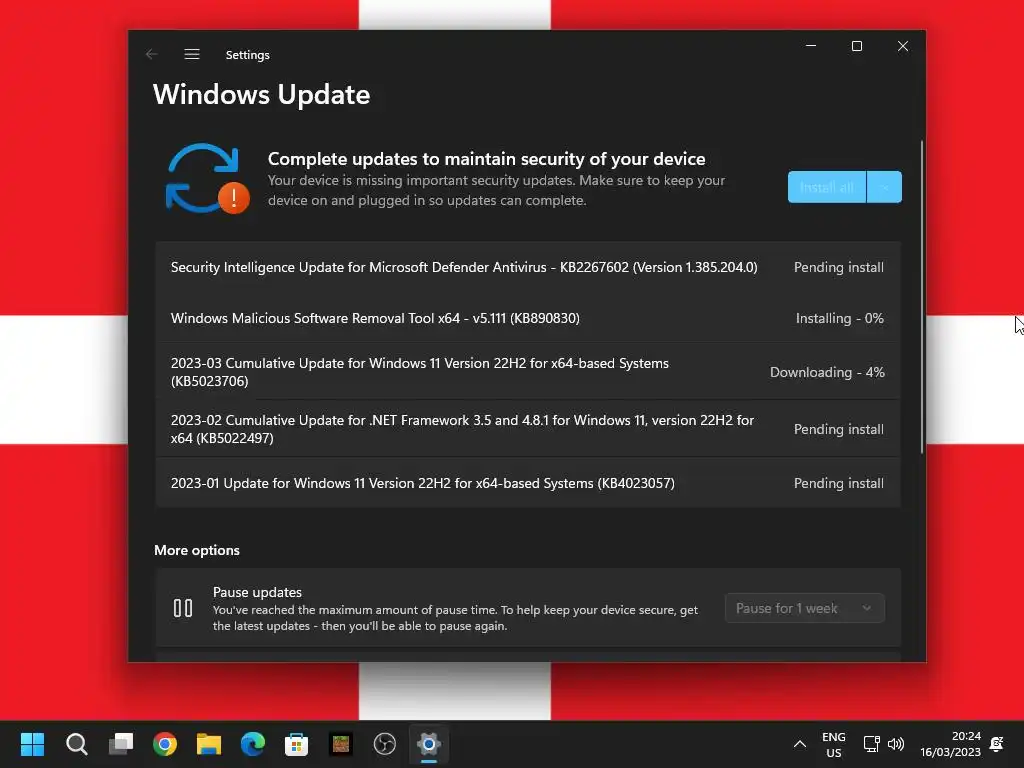
Task: Open the clock showing 20:24 16/03/2023
Action: pyautogui.click(x=950, y=744)
